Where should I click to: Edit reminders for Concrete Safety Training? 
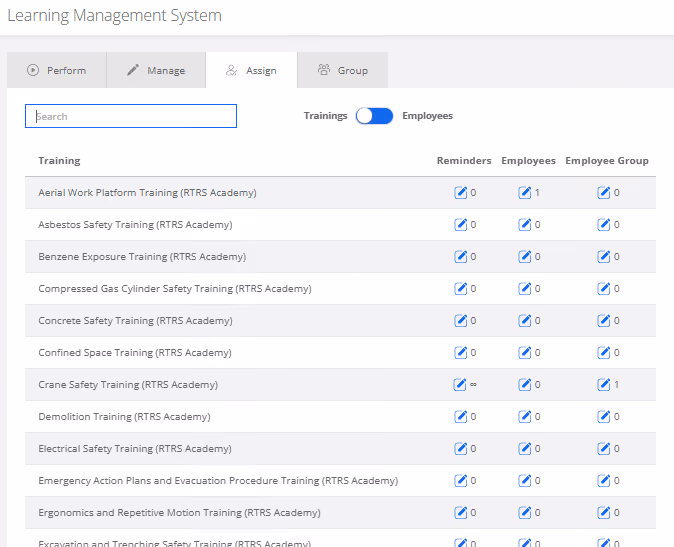pos(460,321)
